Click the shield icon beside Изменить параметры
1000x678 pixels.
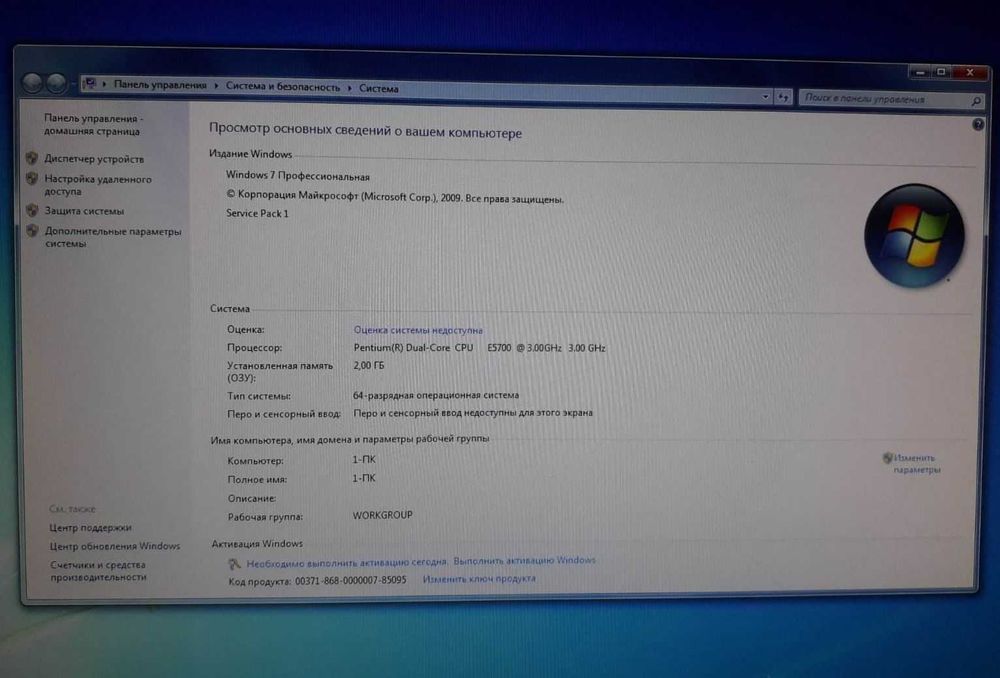[x=887, y=457]
